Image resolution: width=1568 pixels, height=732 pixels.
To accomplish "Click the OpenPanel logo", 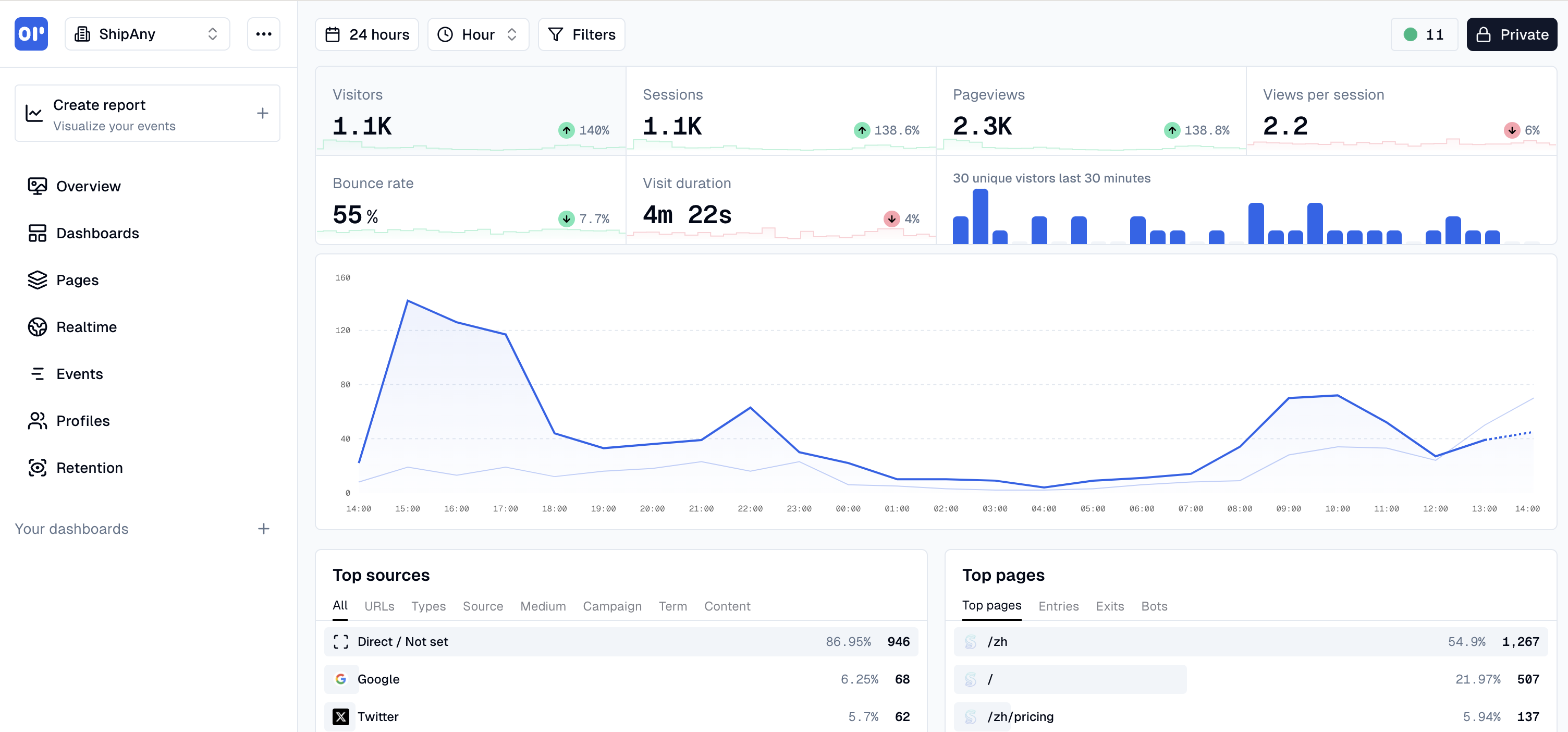I will point(31,33).
